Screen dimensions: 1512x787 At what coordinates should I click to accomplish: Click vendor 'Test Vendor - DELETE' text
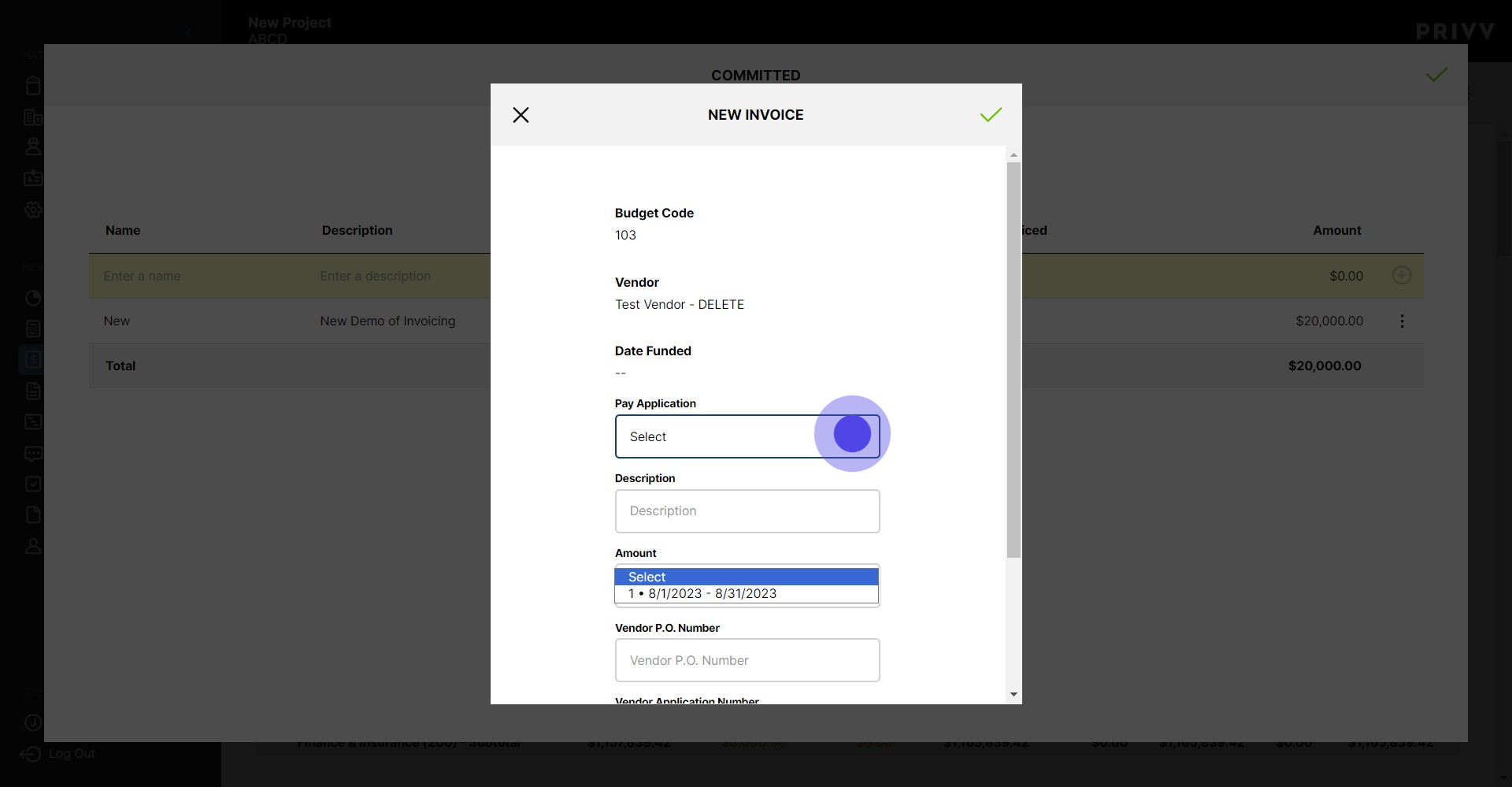point(680,305)
